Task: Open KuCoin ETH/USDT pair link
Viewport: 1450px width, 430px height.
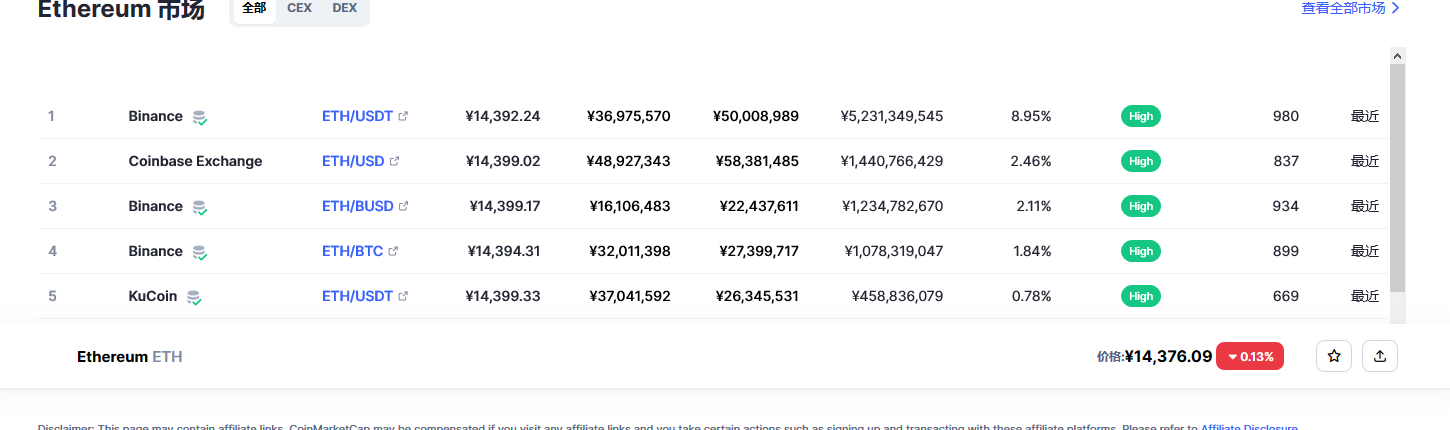Action: click(357, 296)
